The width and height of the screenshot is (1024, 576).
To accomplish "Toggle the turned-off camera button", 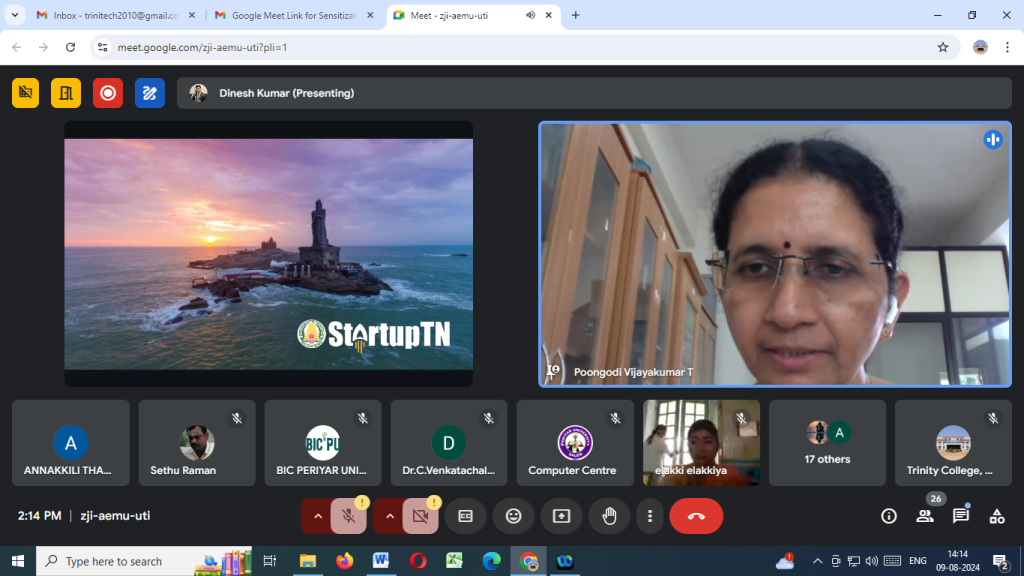I will 421,516.
